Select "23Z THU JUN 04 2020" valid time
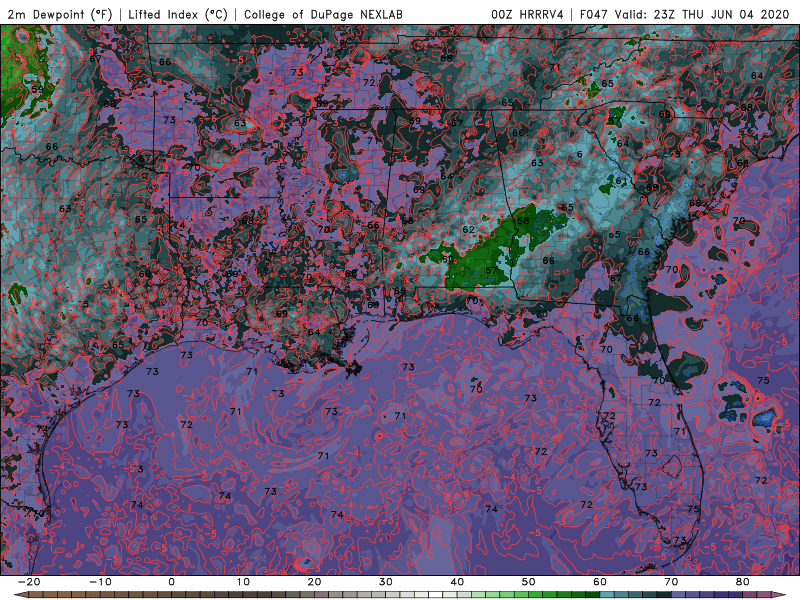This screenshot has height=600, width=800. click(x=721, y=15)
